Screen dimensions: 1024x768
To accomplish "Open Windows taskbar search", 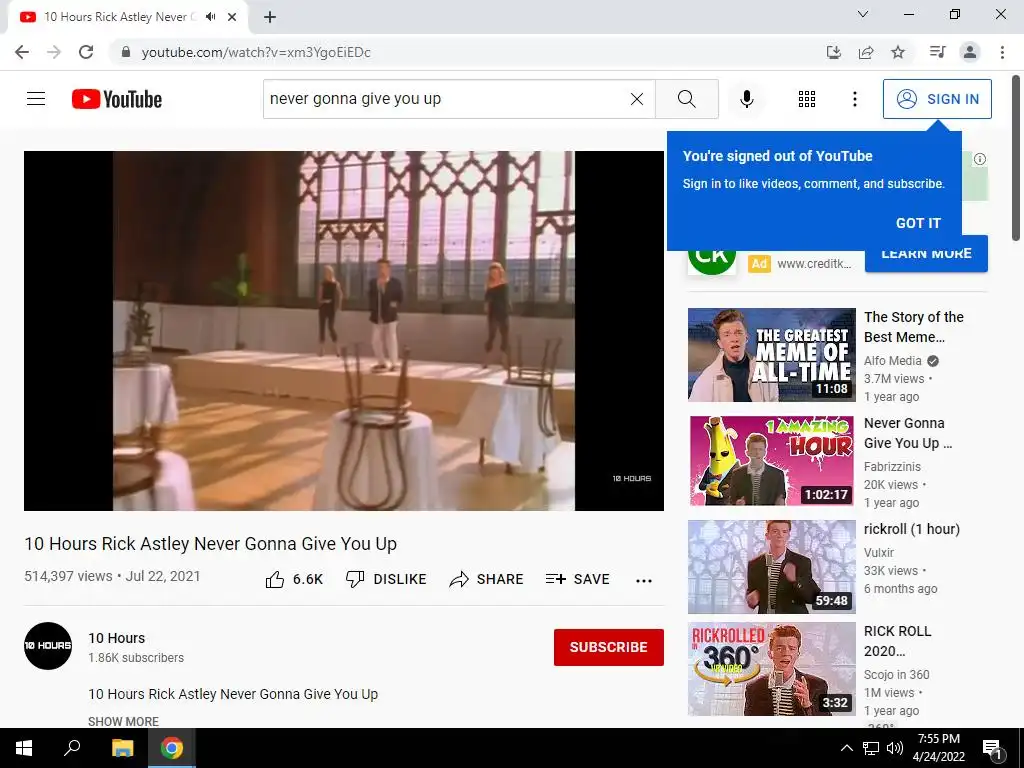I will click(72, 748).
